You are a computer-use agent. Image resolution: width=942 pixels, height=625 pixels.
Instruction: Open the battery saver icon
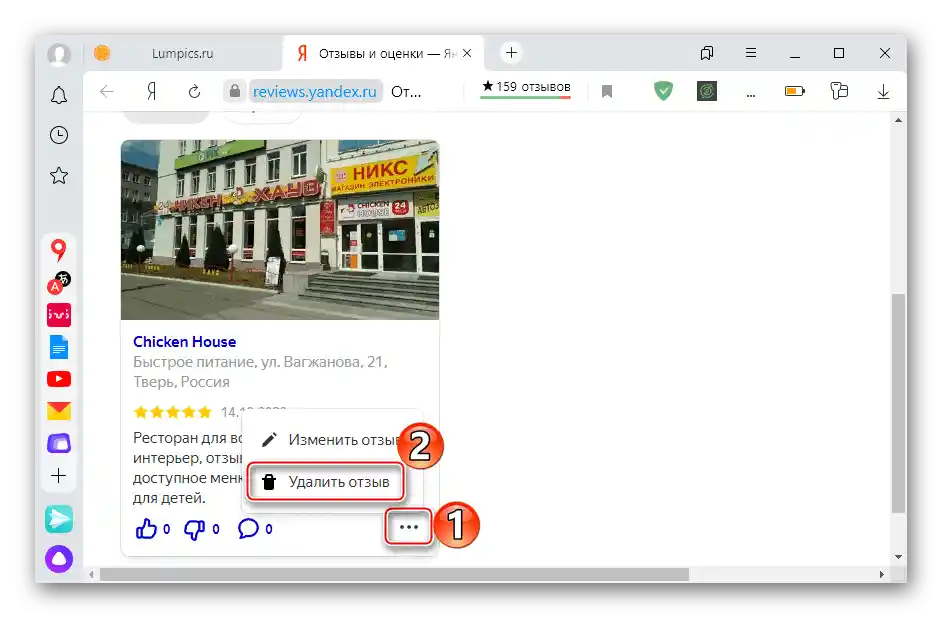click(x=794, y=91)
